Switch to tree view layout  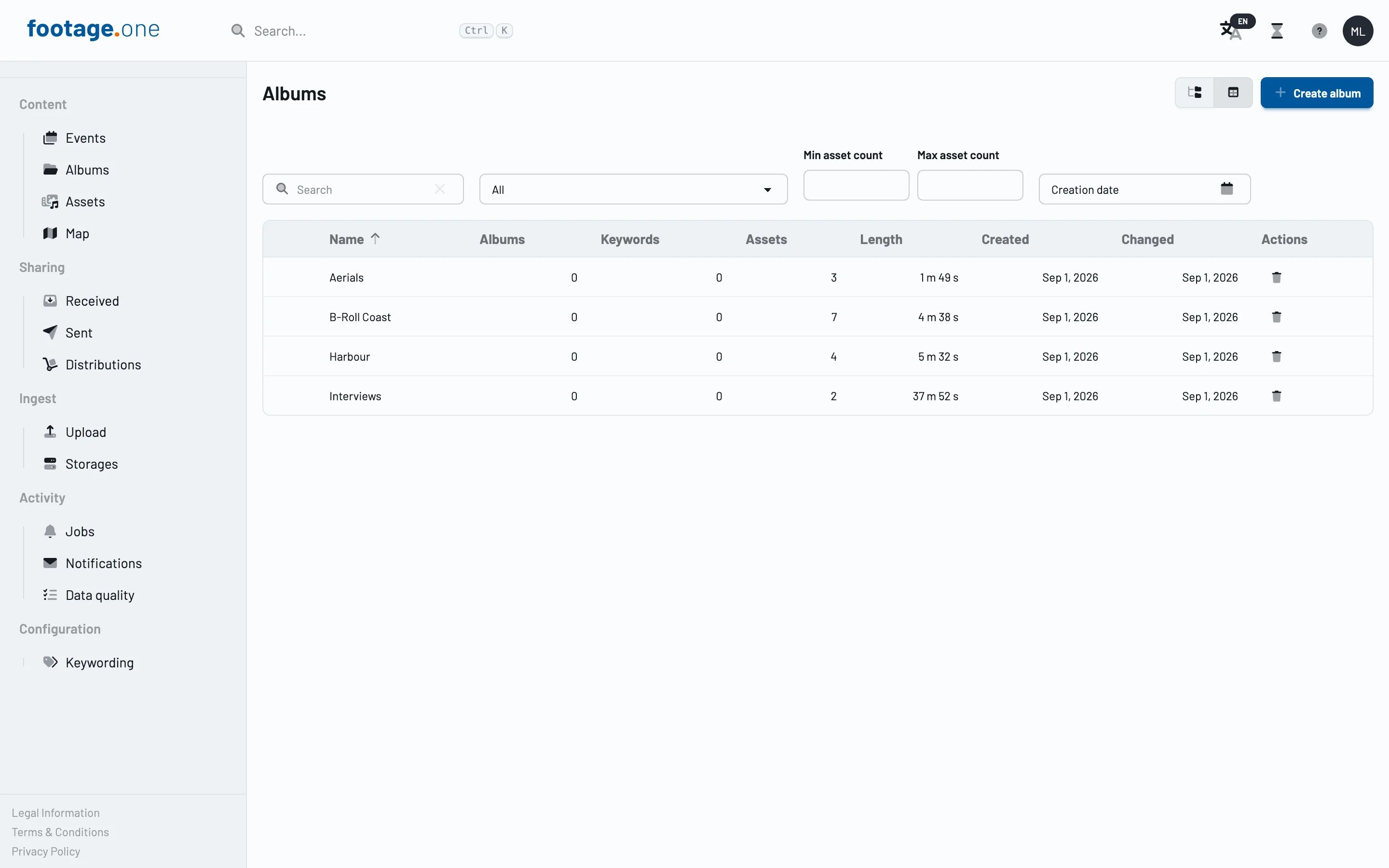click(x=1195, y=93)
